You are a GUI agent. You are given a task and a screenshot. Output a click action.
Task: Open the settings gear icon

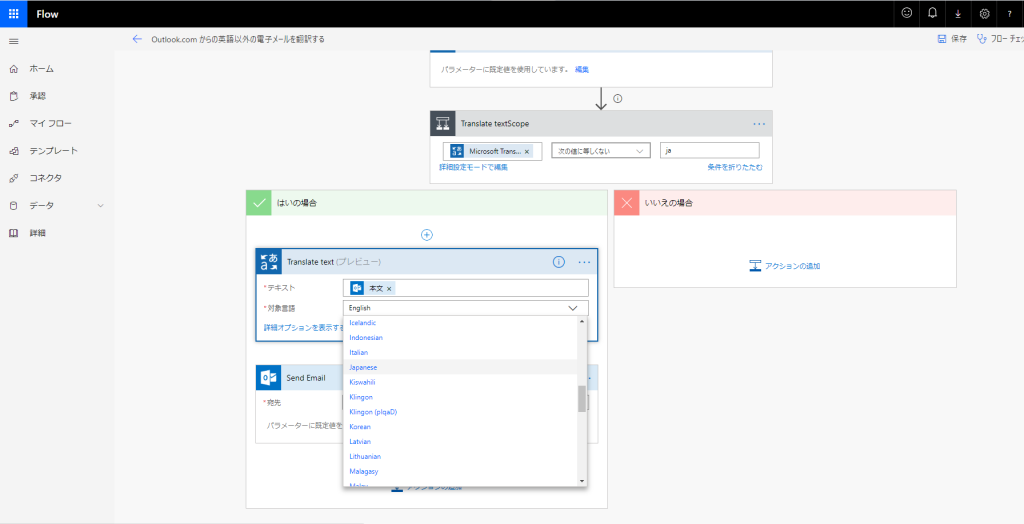tap(984, 14)
